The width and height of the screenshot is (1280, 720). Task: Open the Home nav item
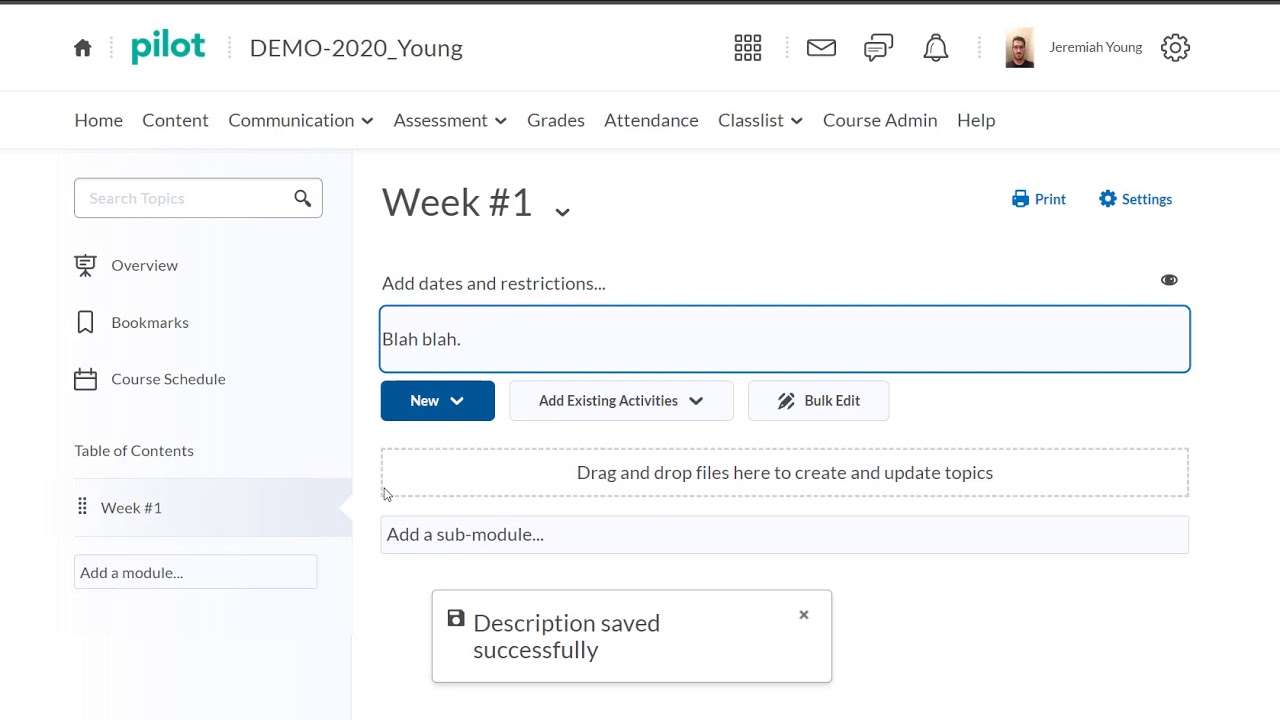[98, 120]
